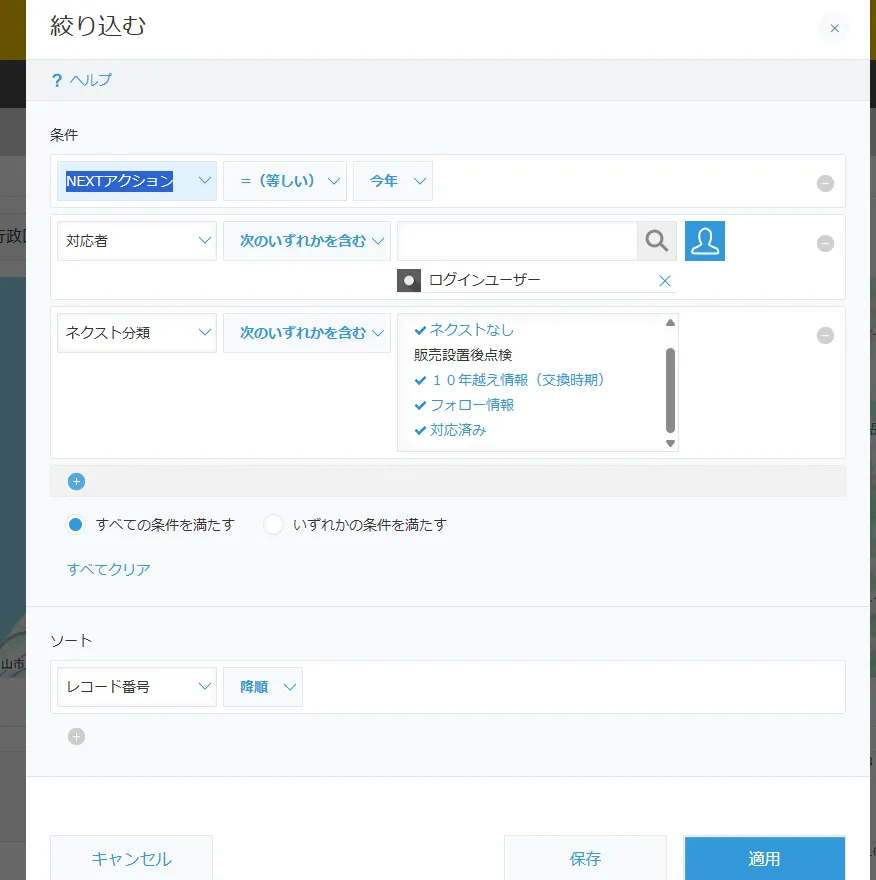Remove the 対応者 condition row

pos(825,243)
